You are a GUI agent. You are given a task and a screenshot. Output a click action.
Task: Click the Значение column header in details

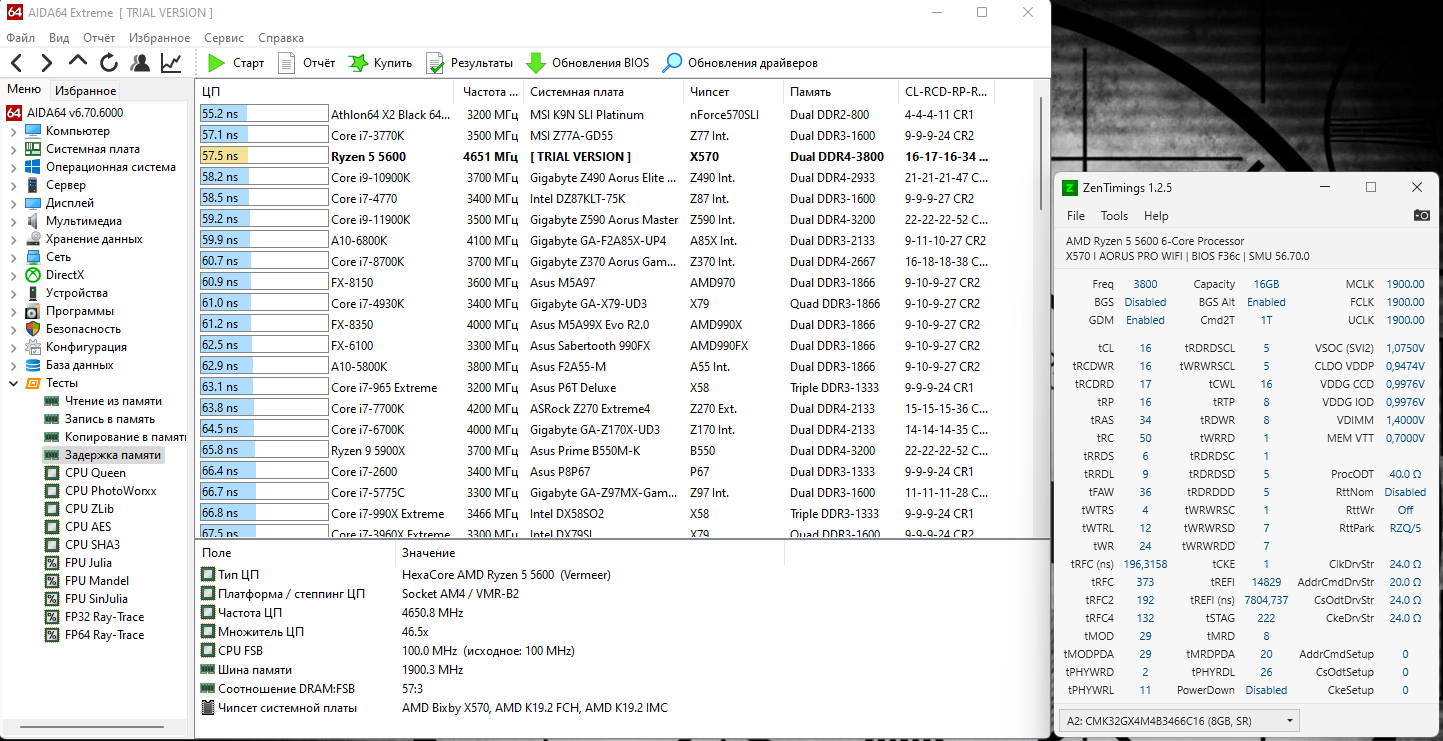tap(589, 553)
